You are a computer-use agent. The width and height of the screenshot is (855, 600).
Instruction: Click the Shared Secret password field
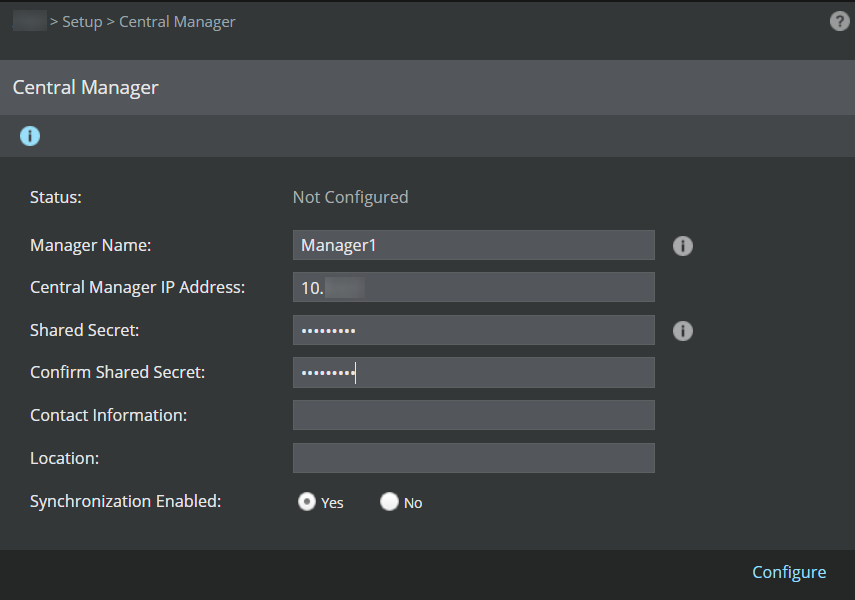(474, 330)
